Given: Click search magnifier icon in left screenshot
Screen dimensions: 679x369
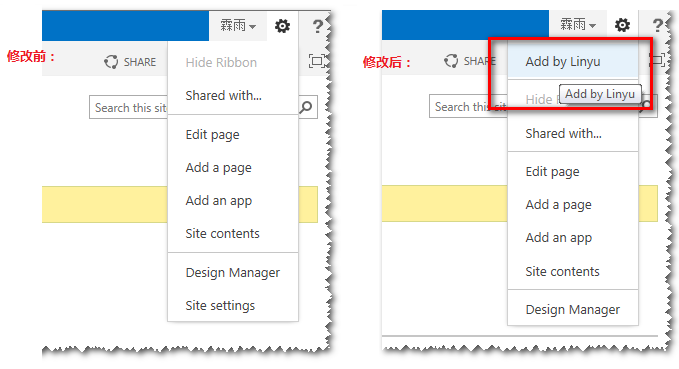Looking at the screenshot, I should pyautogui.click(x=306, y=107).
